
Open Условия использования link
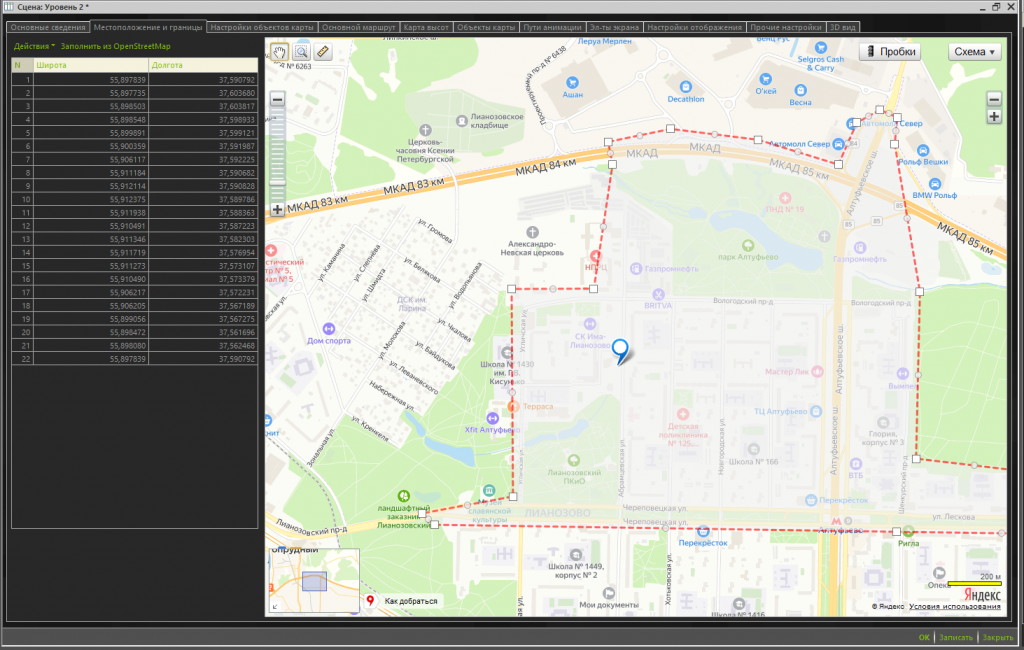pos(954,606)
